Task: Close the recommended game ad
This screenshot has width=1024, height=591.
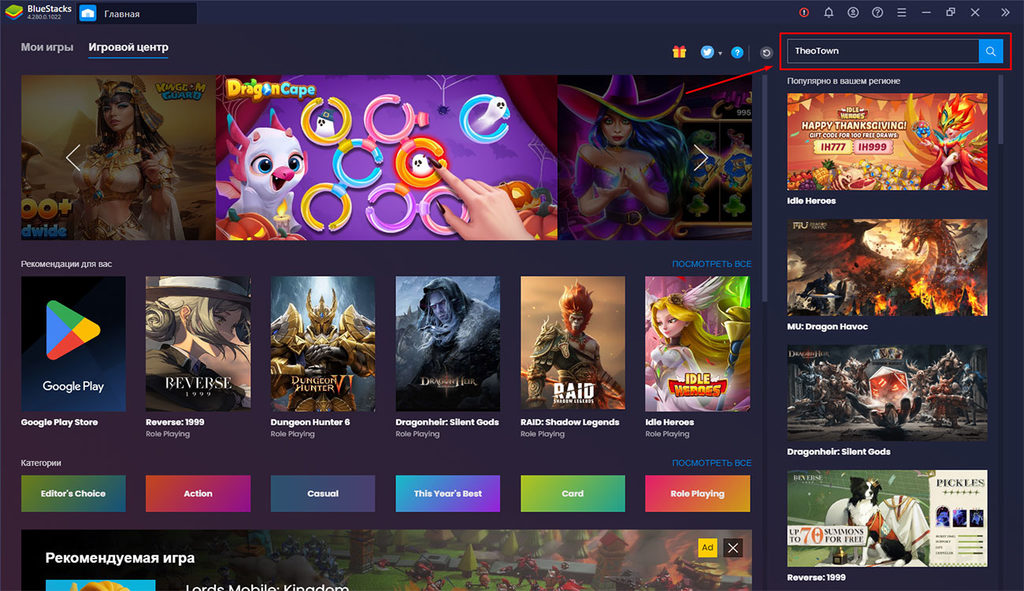Action: tap(733, 548)
